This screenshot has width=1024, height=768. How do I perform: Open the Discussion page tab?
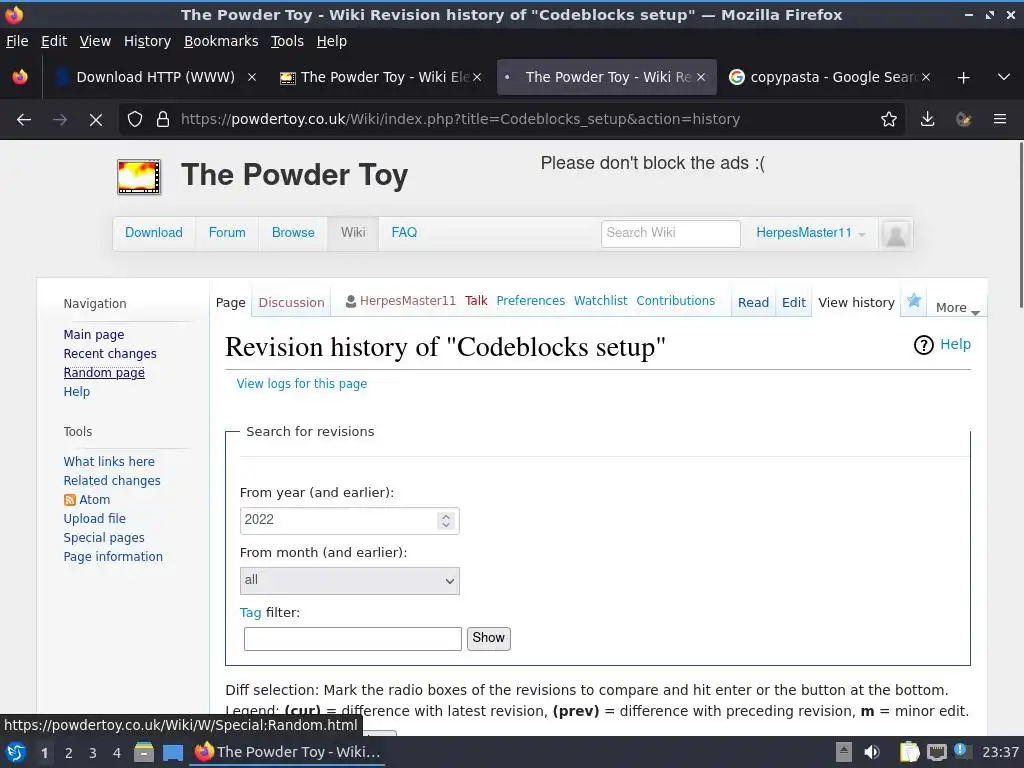tap(291, 302)
